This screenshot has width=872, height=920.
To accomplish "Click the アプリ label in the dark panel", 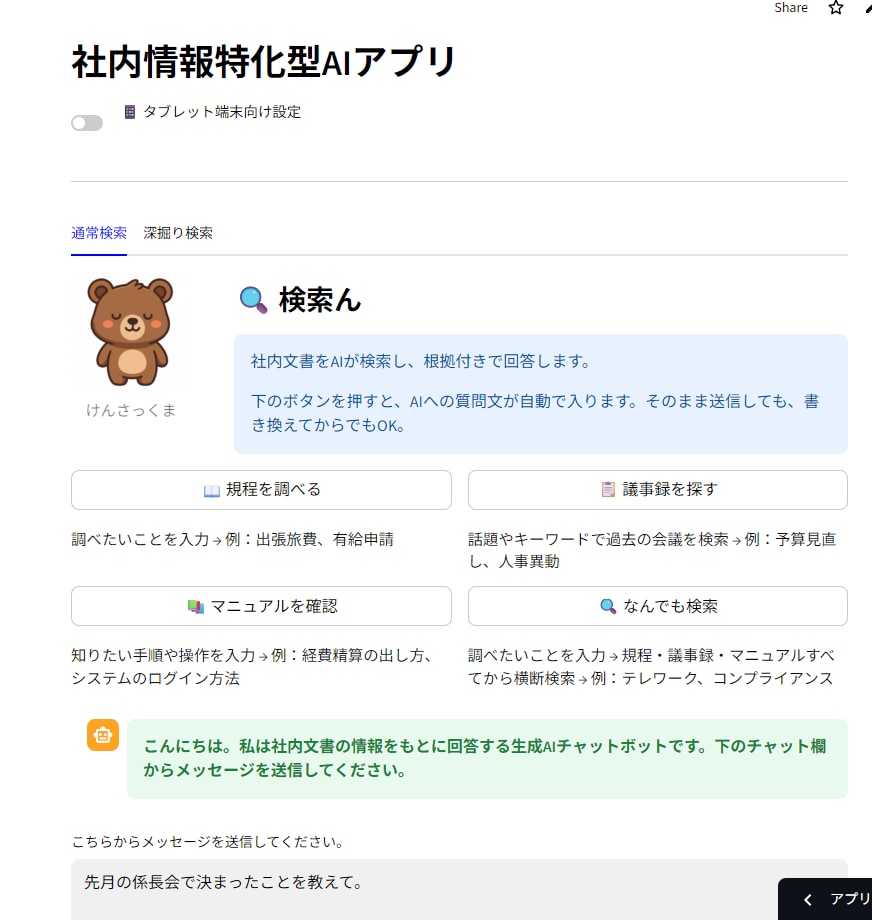I will [x=850, y=899].
